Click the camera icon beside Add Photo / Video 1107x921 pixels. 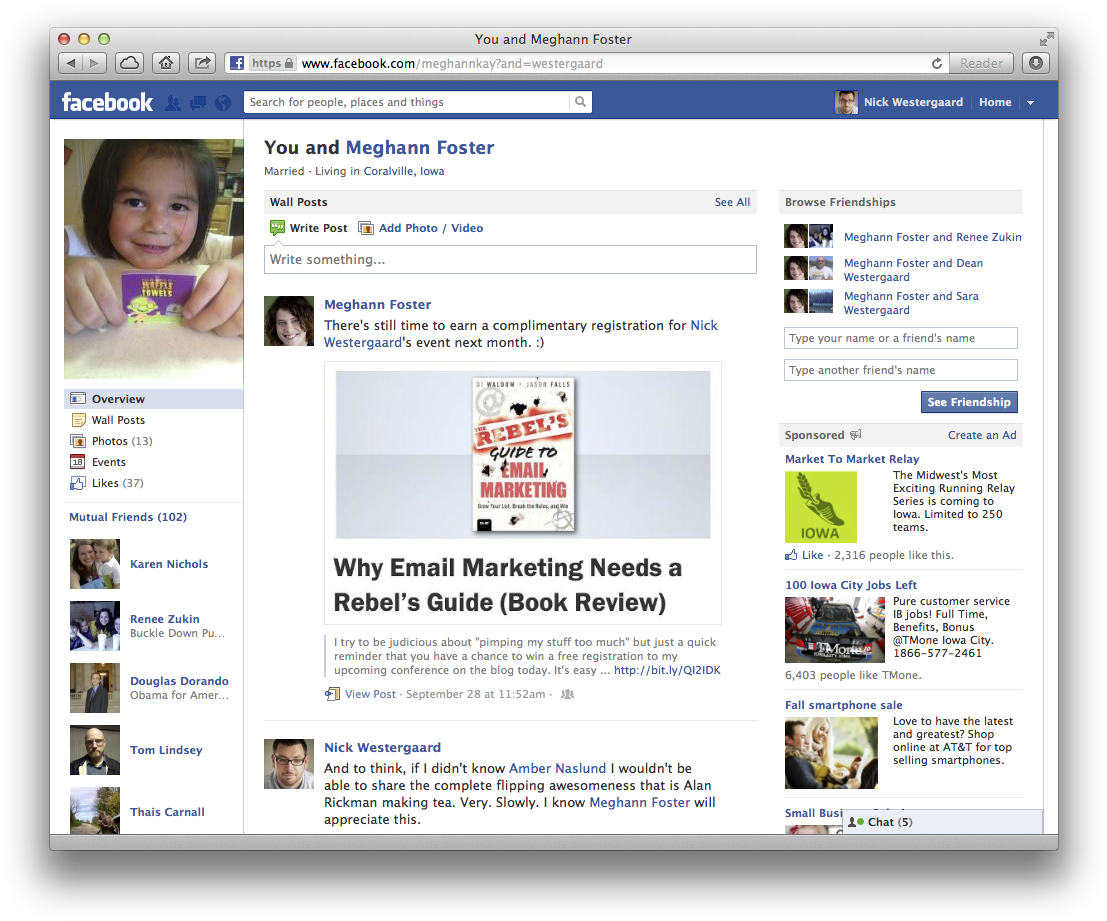pos(366,228)
